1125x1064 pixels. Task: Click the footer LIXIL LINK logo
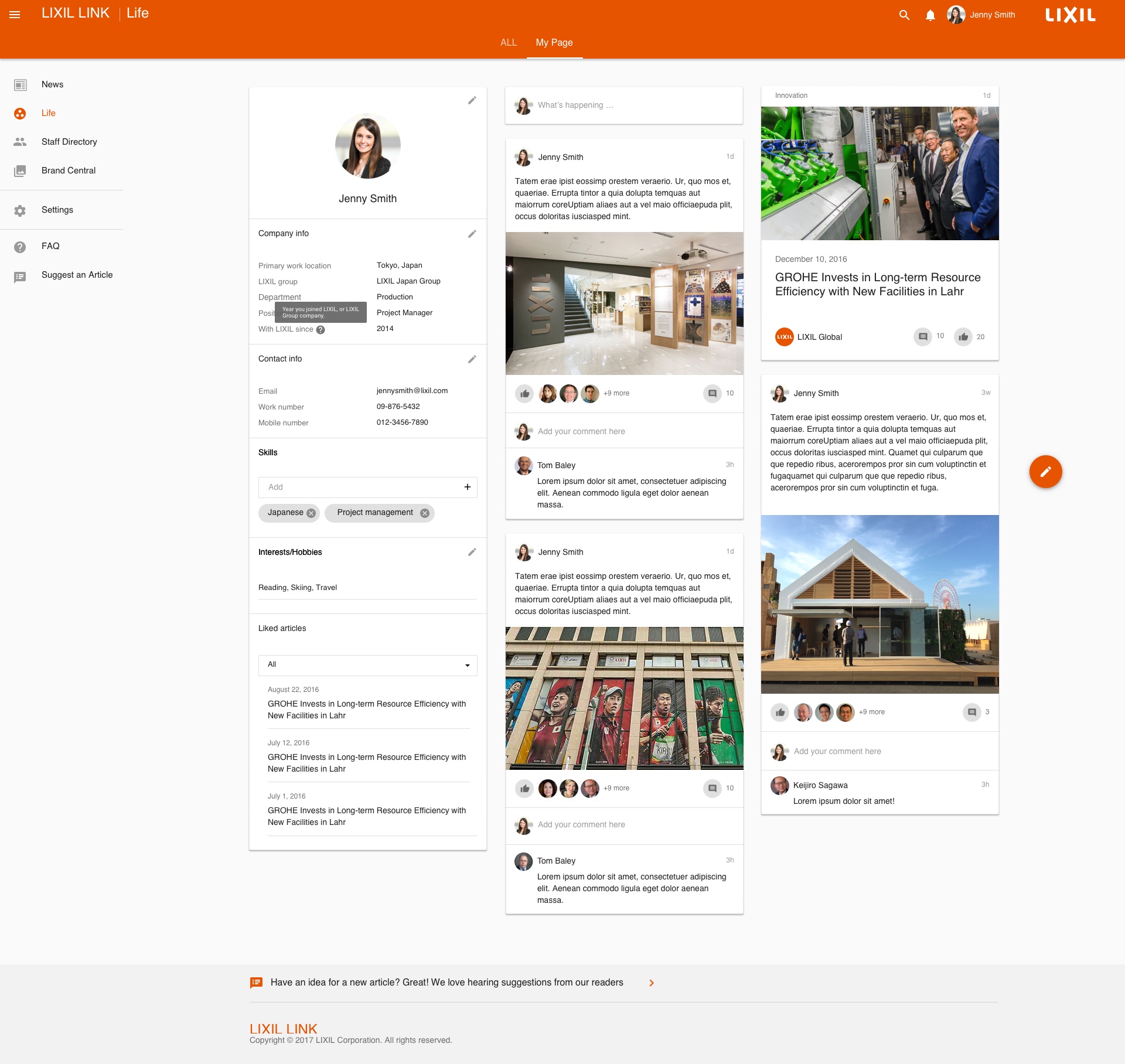(283, 1029)
